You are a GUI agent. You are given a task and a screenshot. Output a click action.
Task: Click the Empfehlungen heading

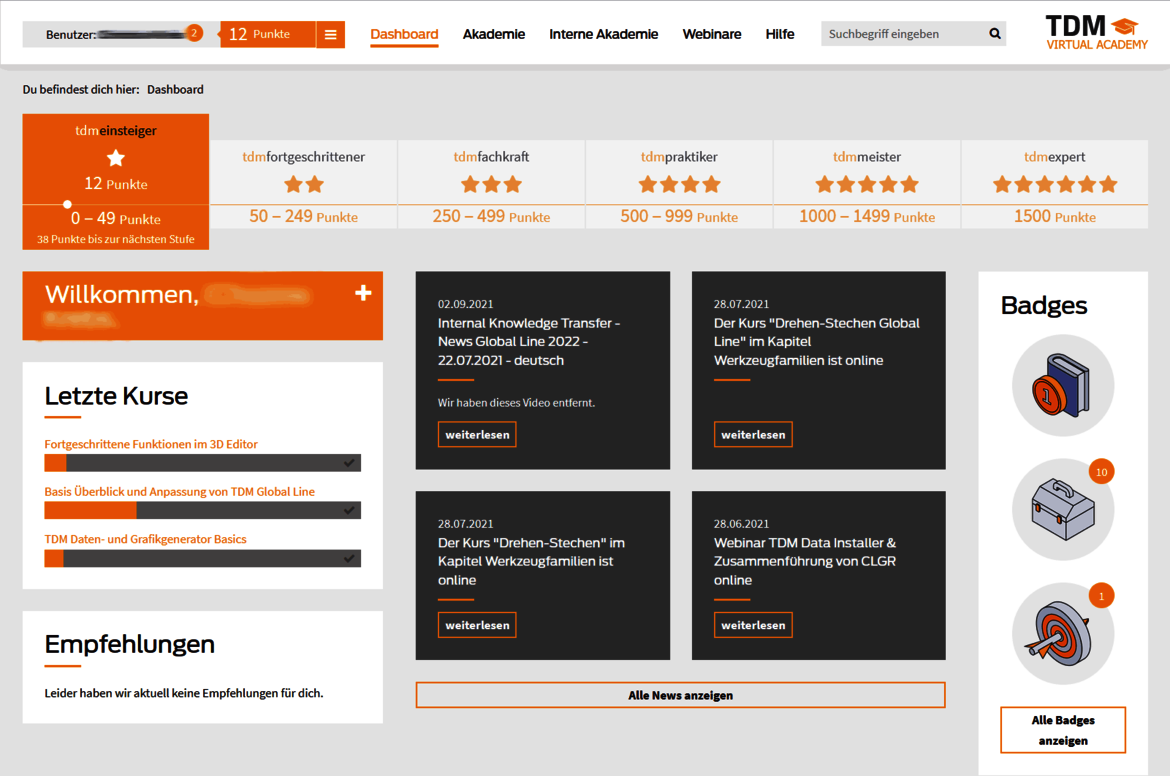(129, 644)
